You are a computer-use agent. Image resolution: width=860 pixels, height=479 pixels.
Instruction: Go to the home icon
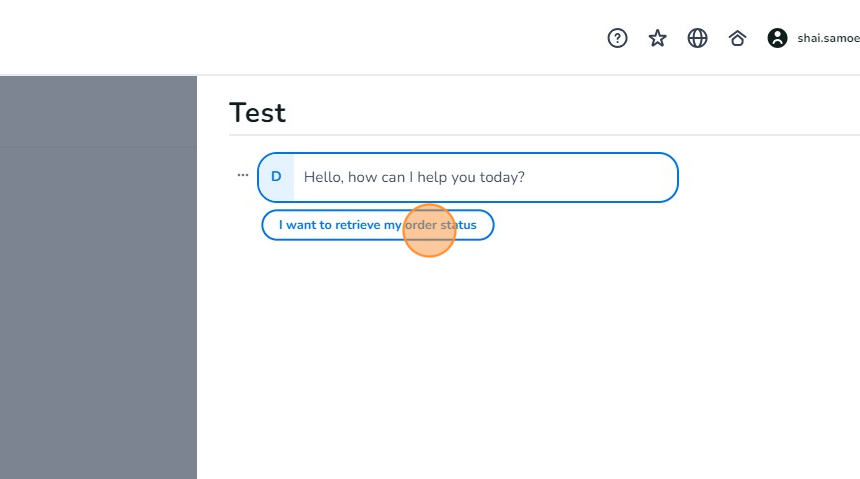tap(737, 38)
